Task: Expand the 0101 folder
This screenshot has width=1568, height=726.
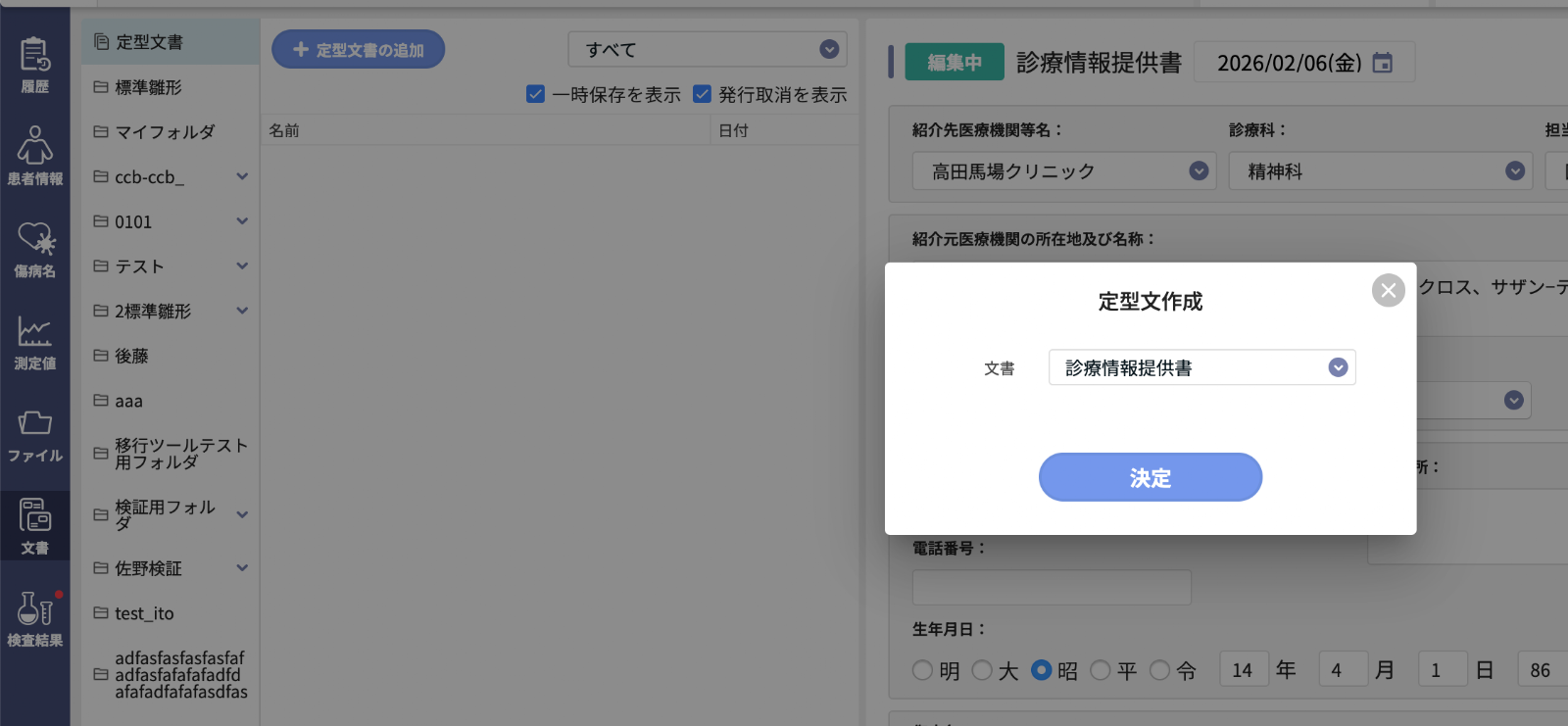Action: coord(242,221)
